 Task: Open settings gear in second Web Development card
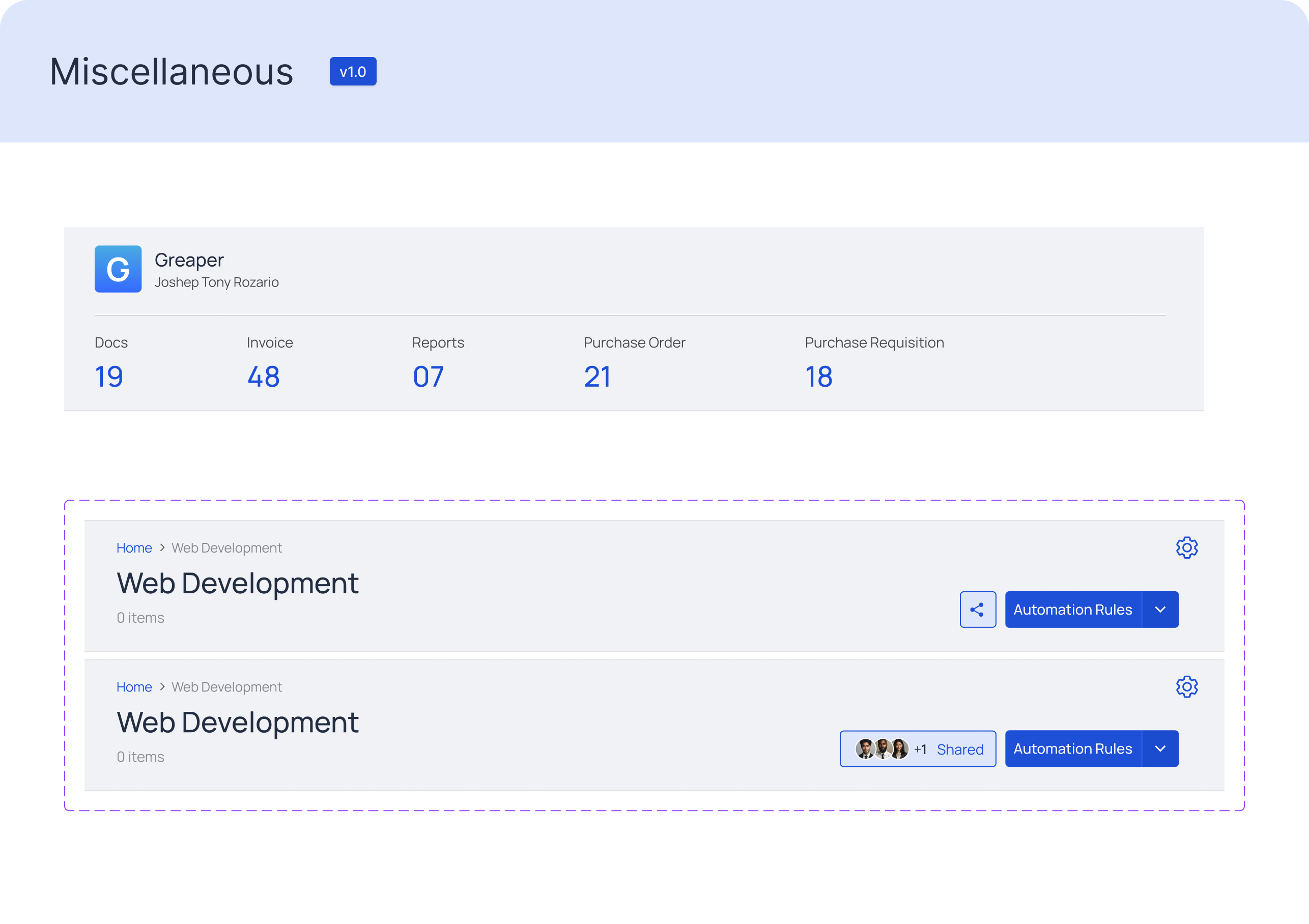click(1186, 686)
